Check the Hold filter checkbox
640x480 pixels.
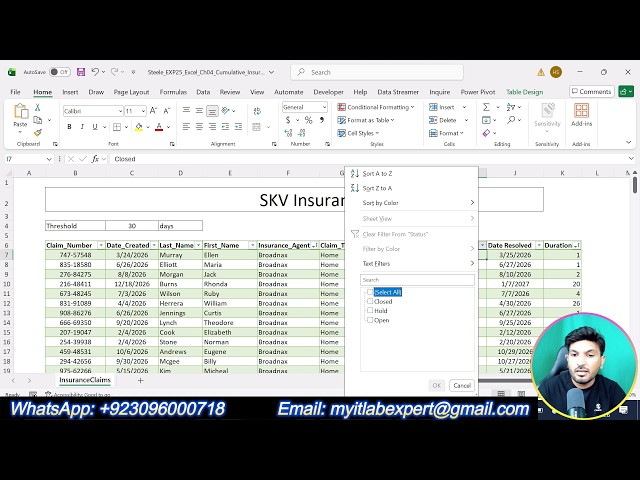(370, 311)
